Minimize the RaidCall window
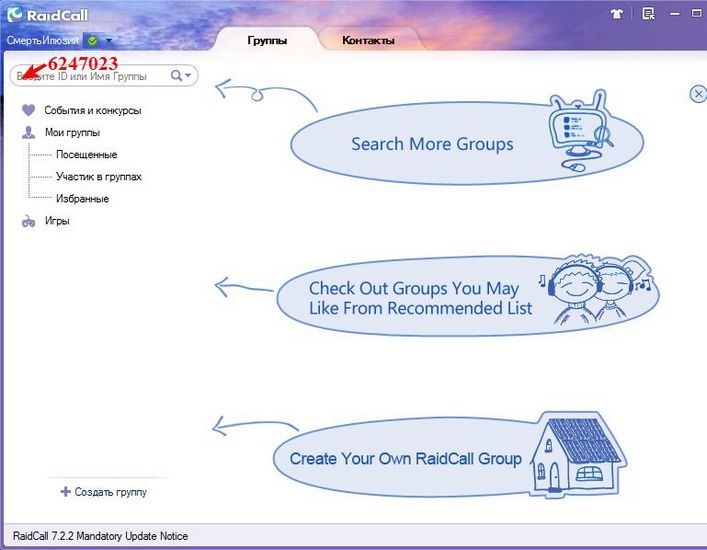The width and height of the screenshot is (707, 550). click(675, 14)
